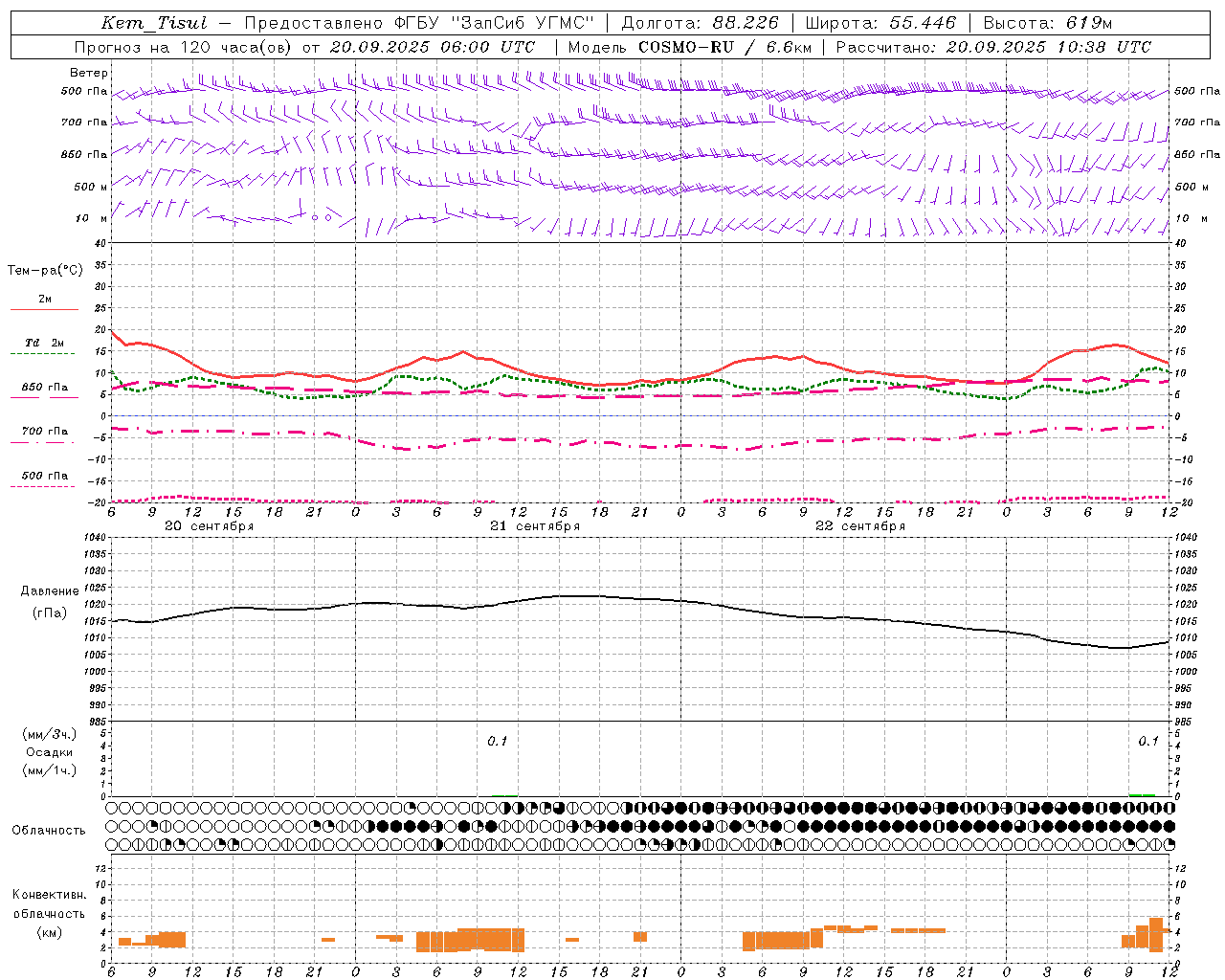Click the Тем-ра(°C) panel label
Viewport: 1225px width, 980px height.
point(45,271)
